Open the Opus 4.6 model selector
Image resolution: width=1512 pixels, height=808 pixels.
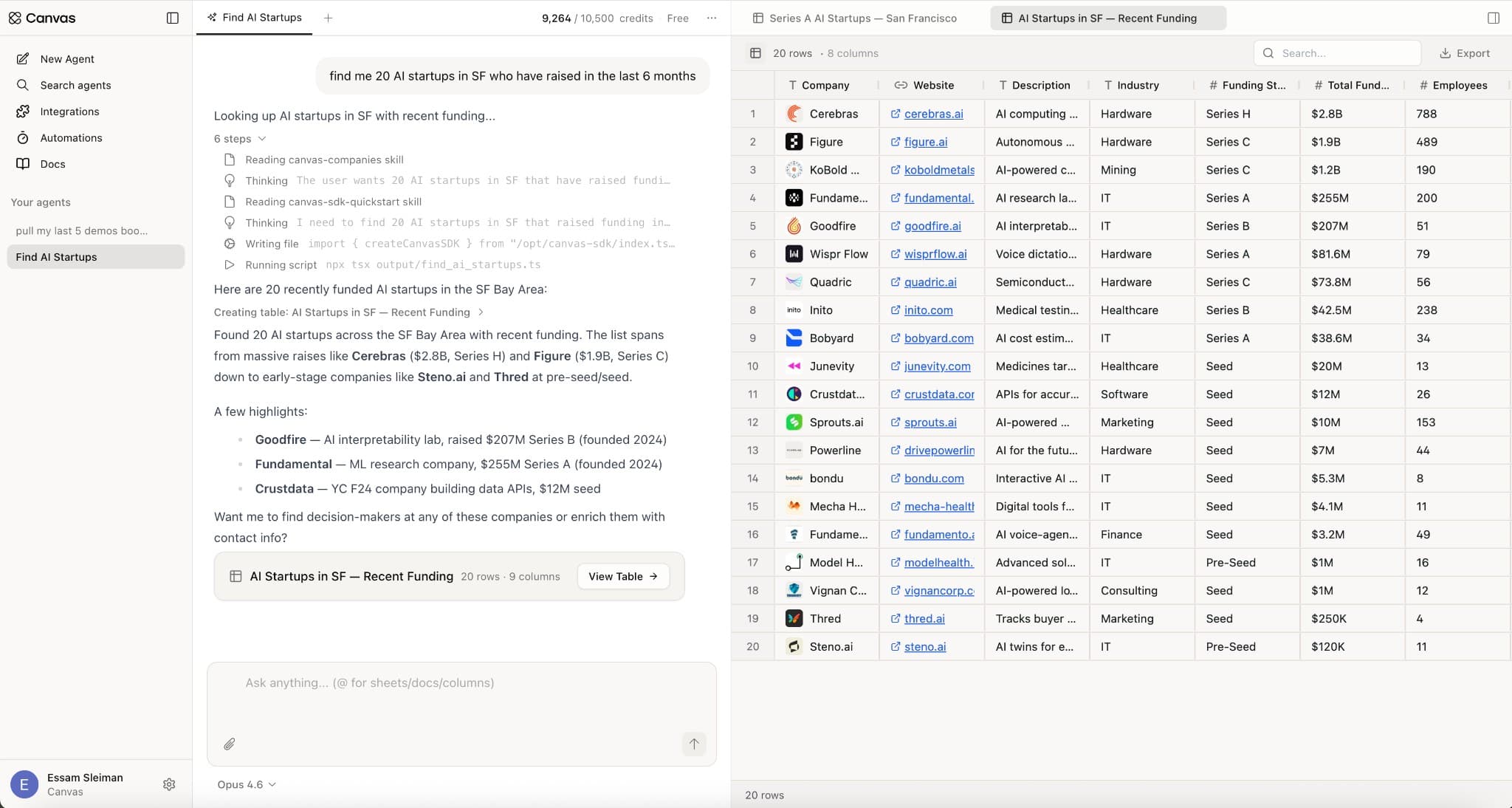point(247,784)
